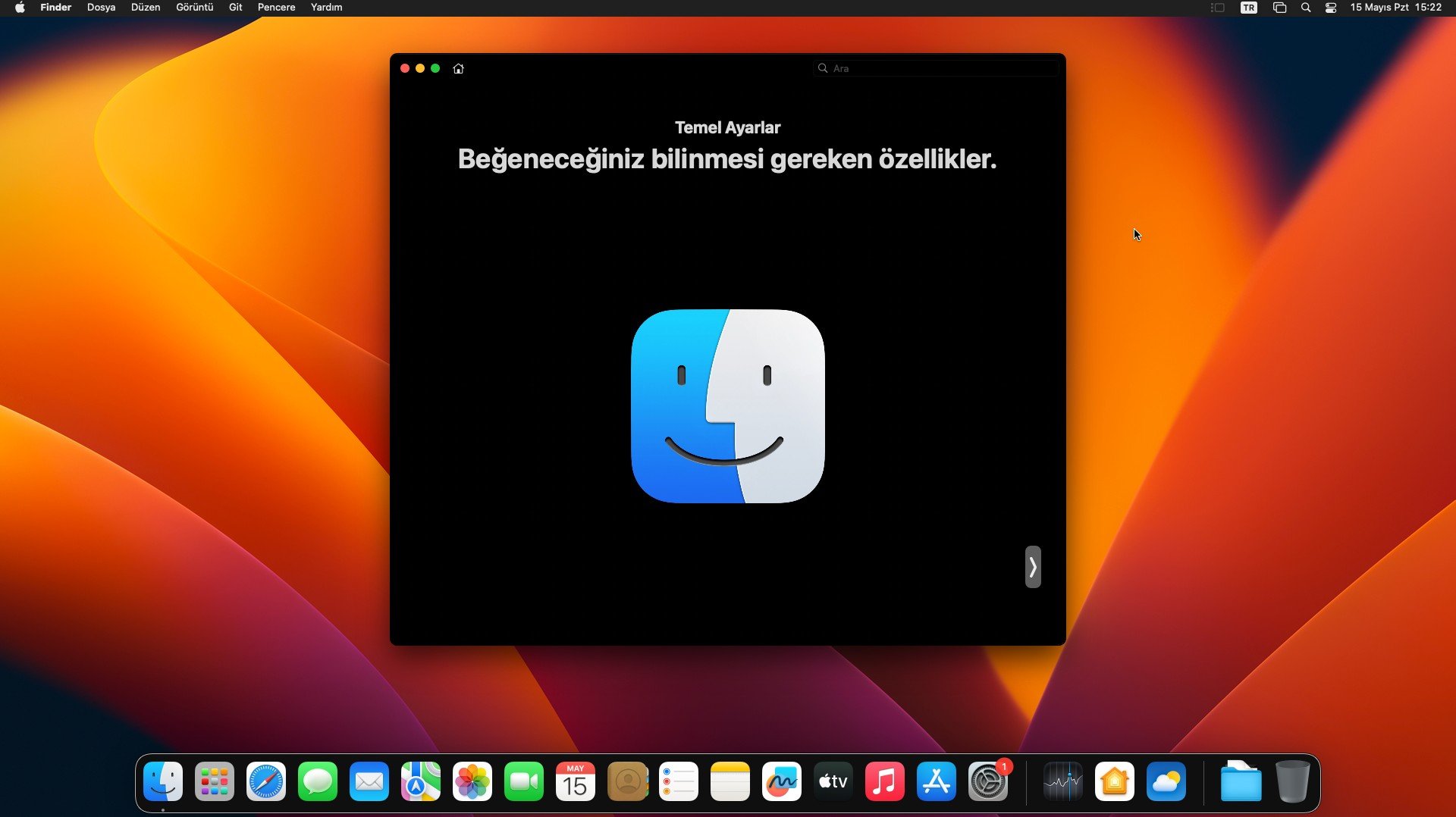The width and height of the screenshot is (1456, 817).
Task: Open System Settings with notification badge
Action: tap(988, 781)
